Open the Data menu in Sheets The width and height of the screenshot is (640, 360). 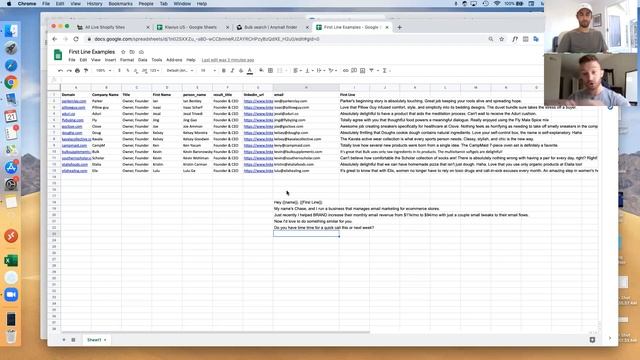142,60
